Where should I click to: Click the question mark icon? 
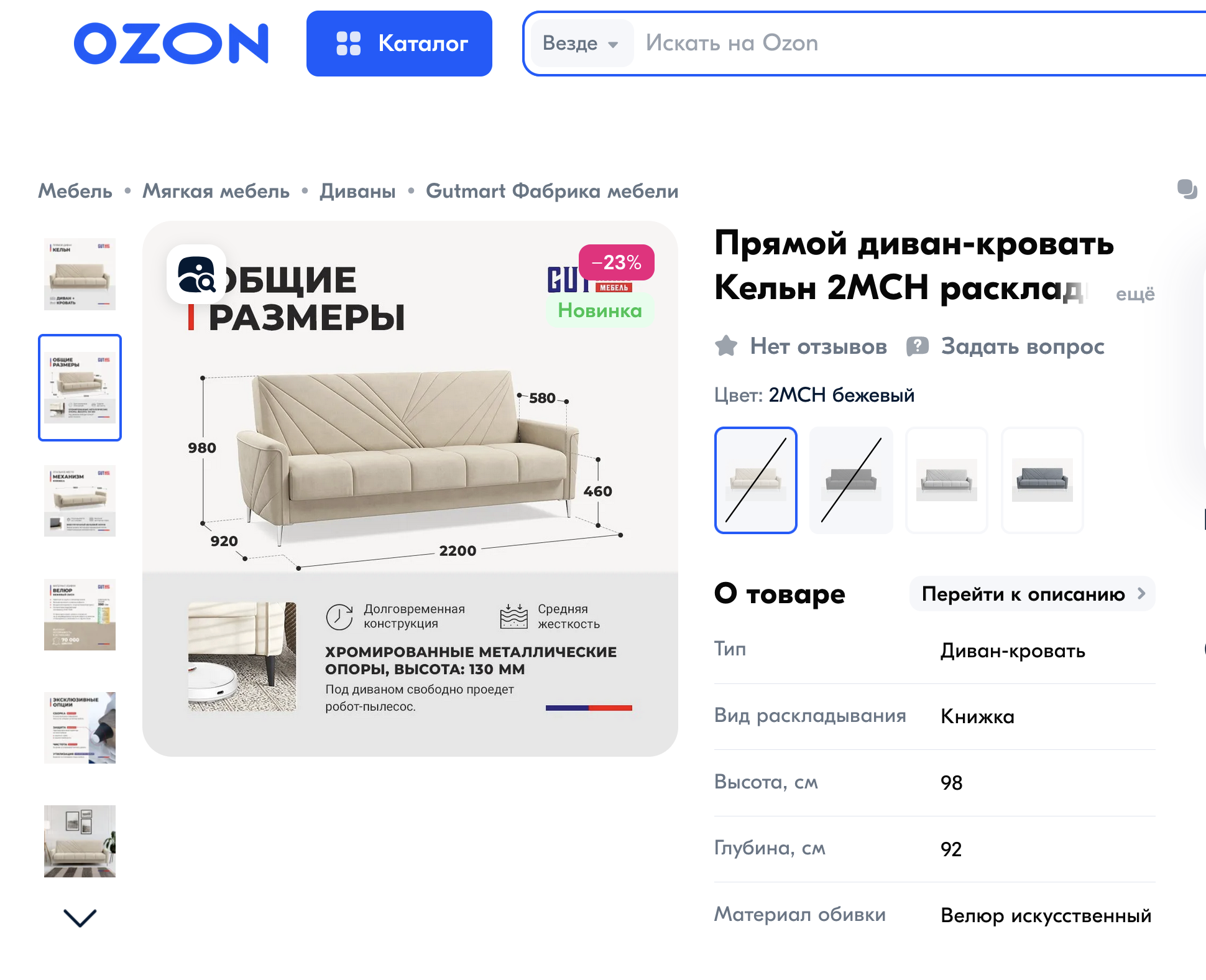(x=917, y=346)
